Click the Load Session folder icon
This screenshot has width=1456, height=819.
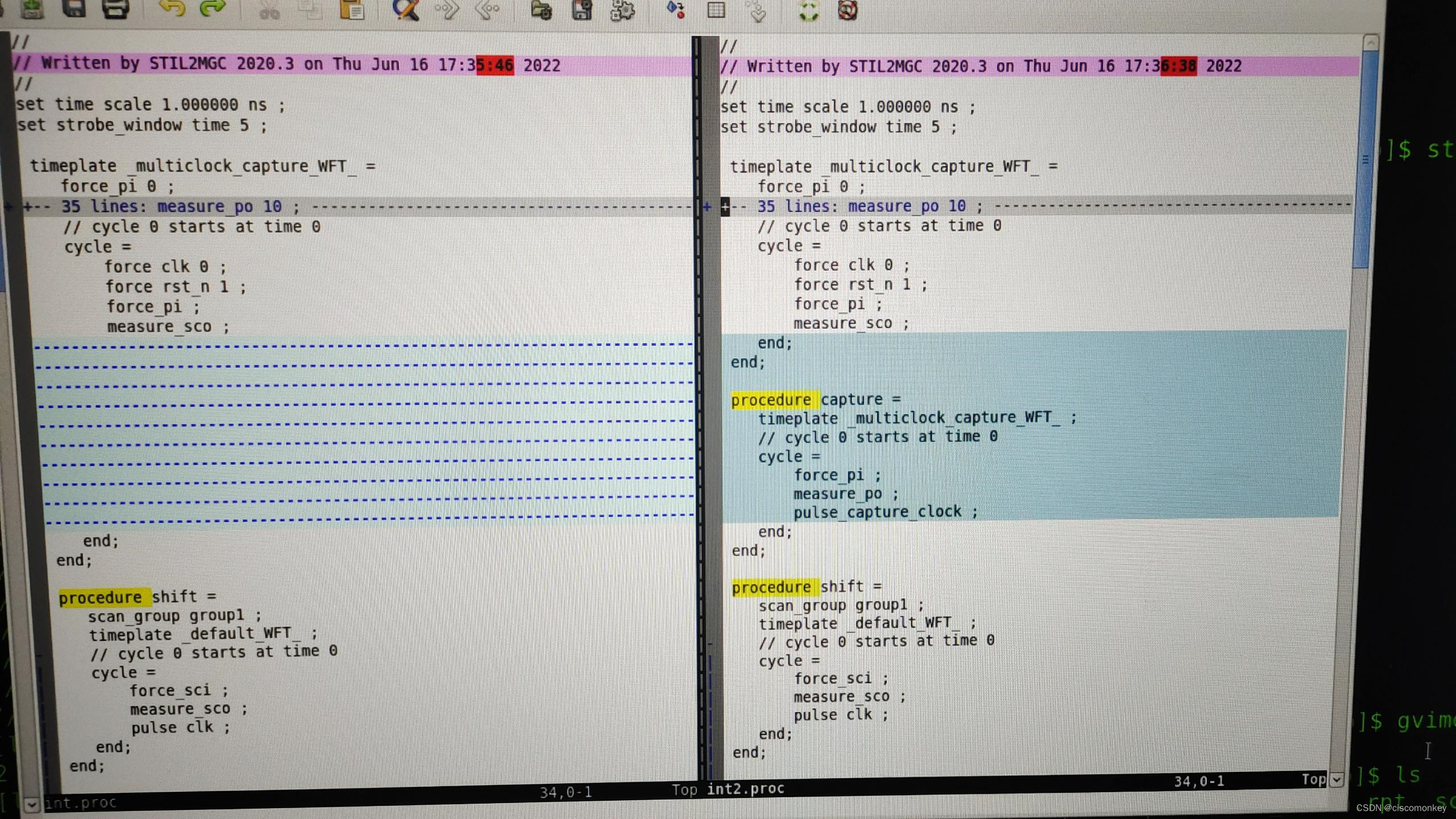pos(541,10)
